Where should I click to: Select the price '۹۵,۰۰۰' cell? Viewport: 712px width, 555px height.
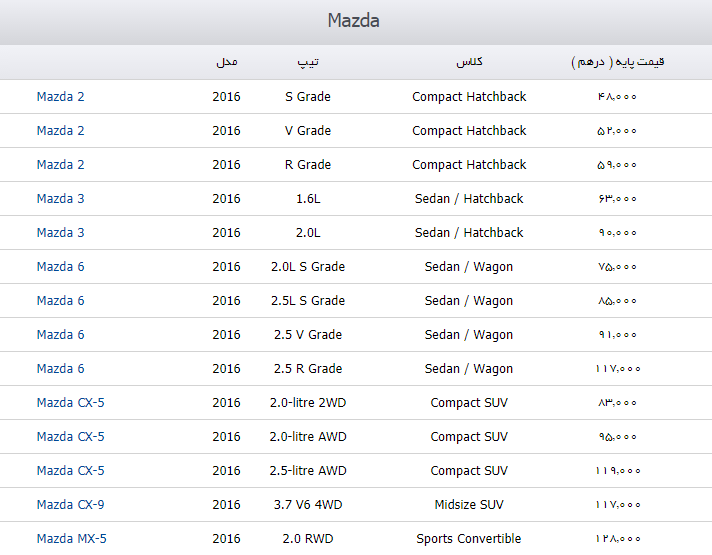tap(618, 437)
